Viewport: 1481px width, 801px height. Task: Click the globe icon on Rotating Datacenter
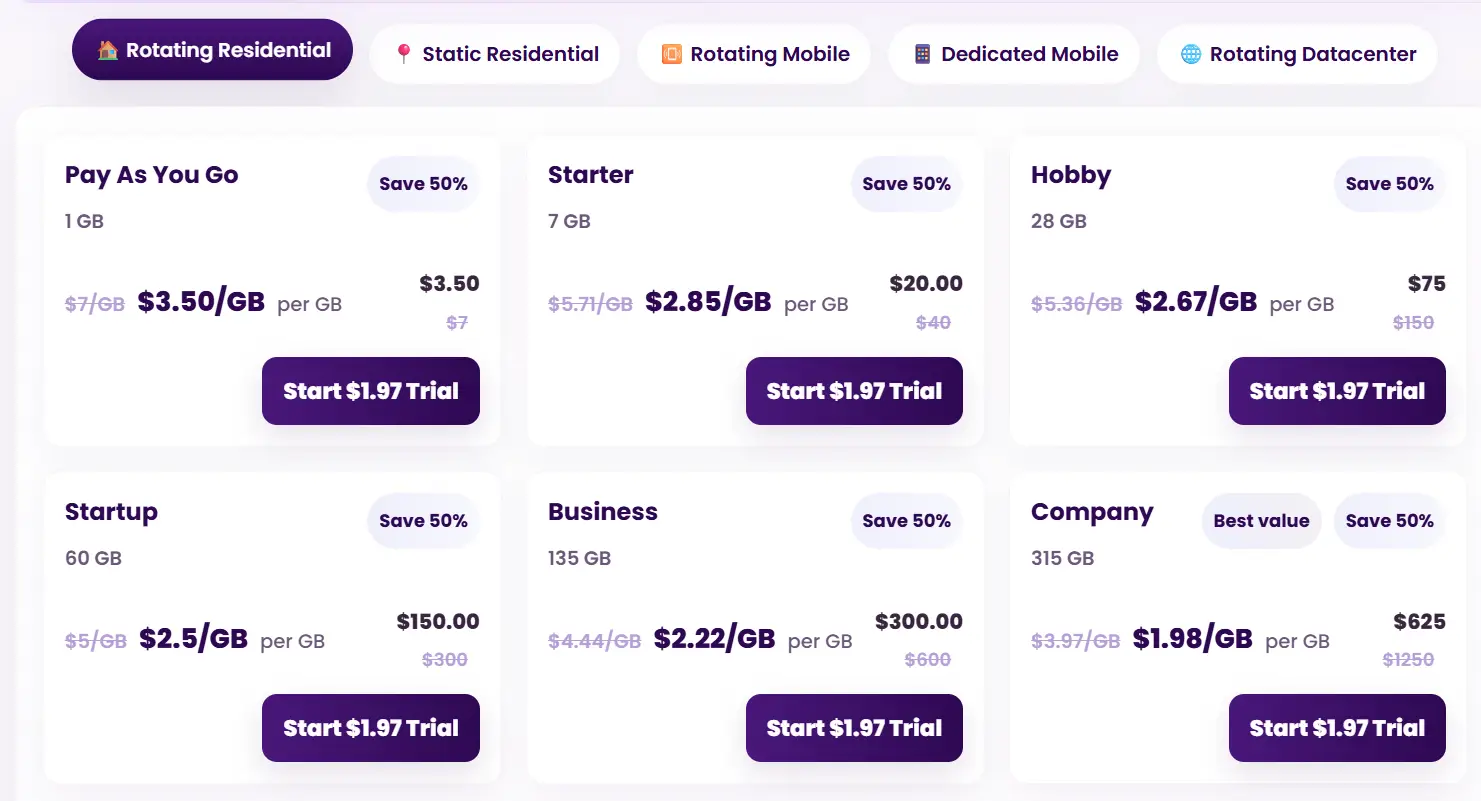(1191, 55)
